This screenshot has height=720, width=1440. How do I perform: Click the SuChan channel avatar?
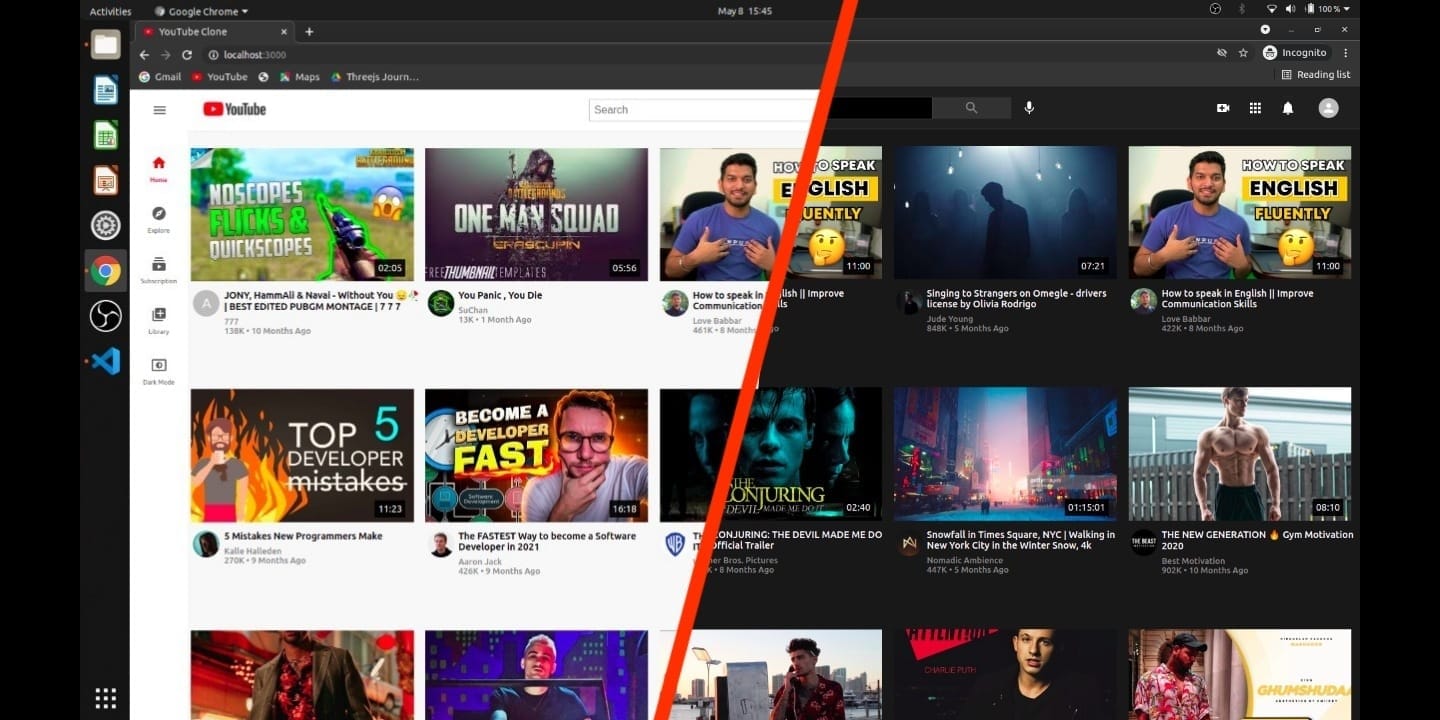point(441,303)
